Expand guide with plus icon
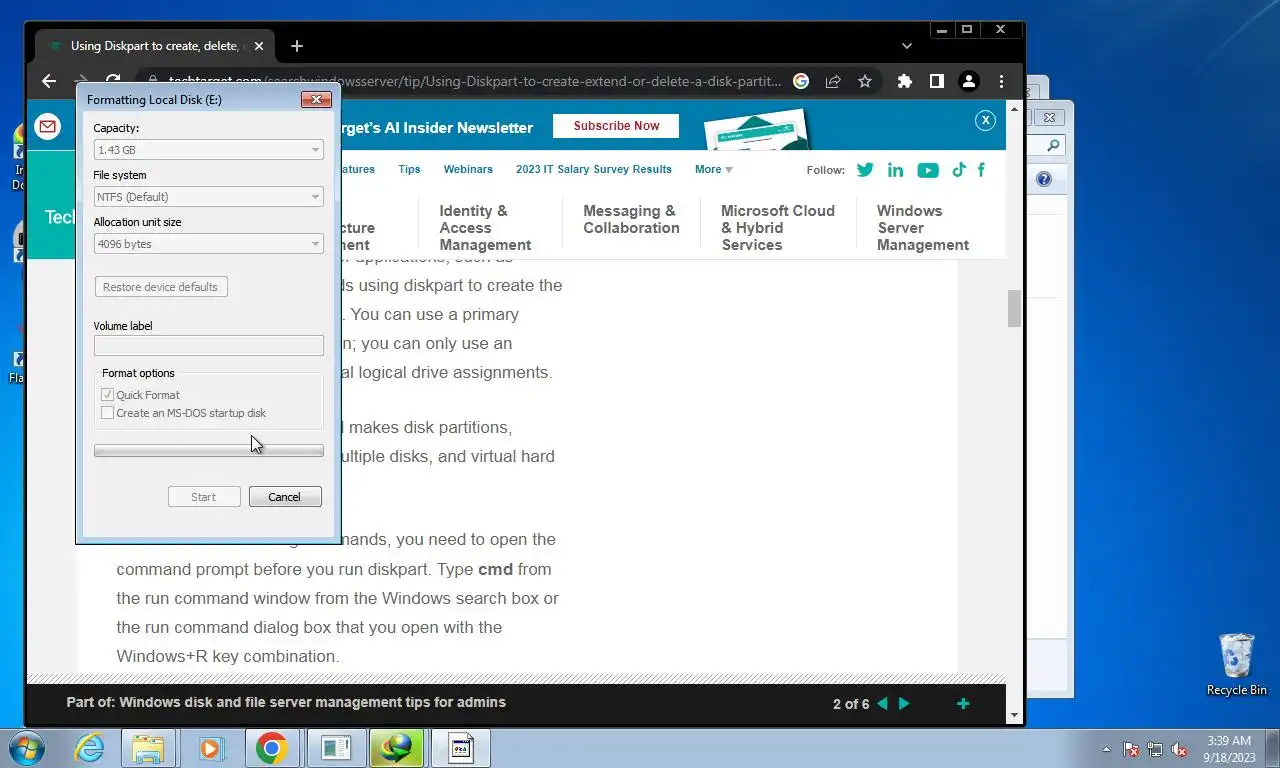 [963, 703]
